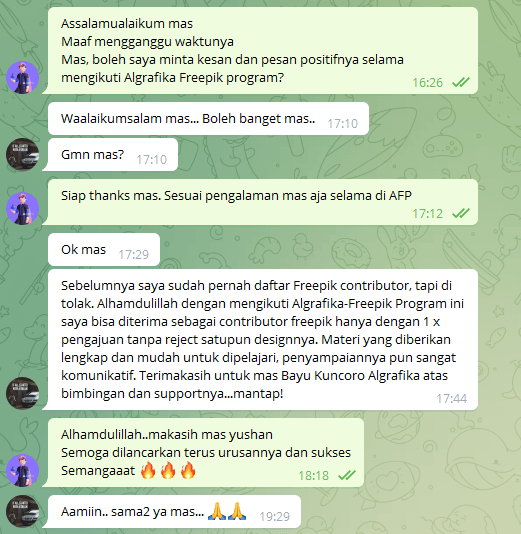Select 'Siap thanks mas. Sesuai pengalaman' message bubble

tap(263, 202)
